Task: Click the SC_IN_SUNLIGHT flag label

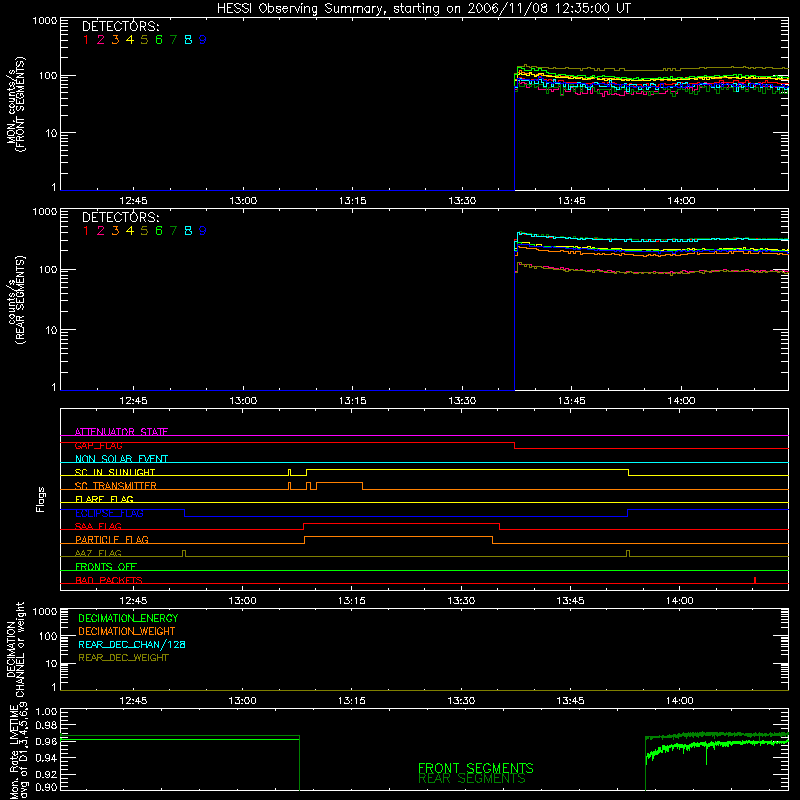Action: pos(115,472)
